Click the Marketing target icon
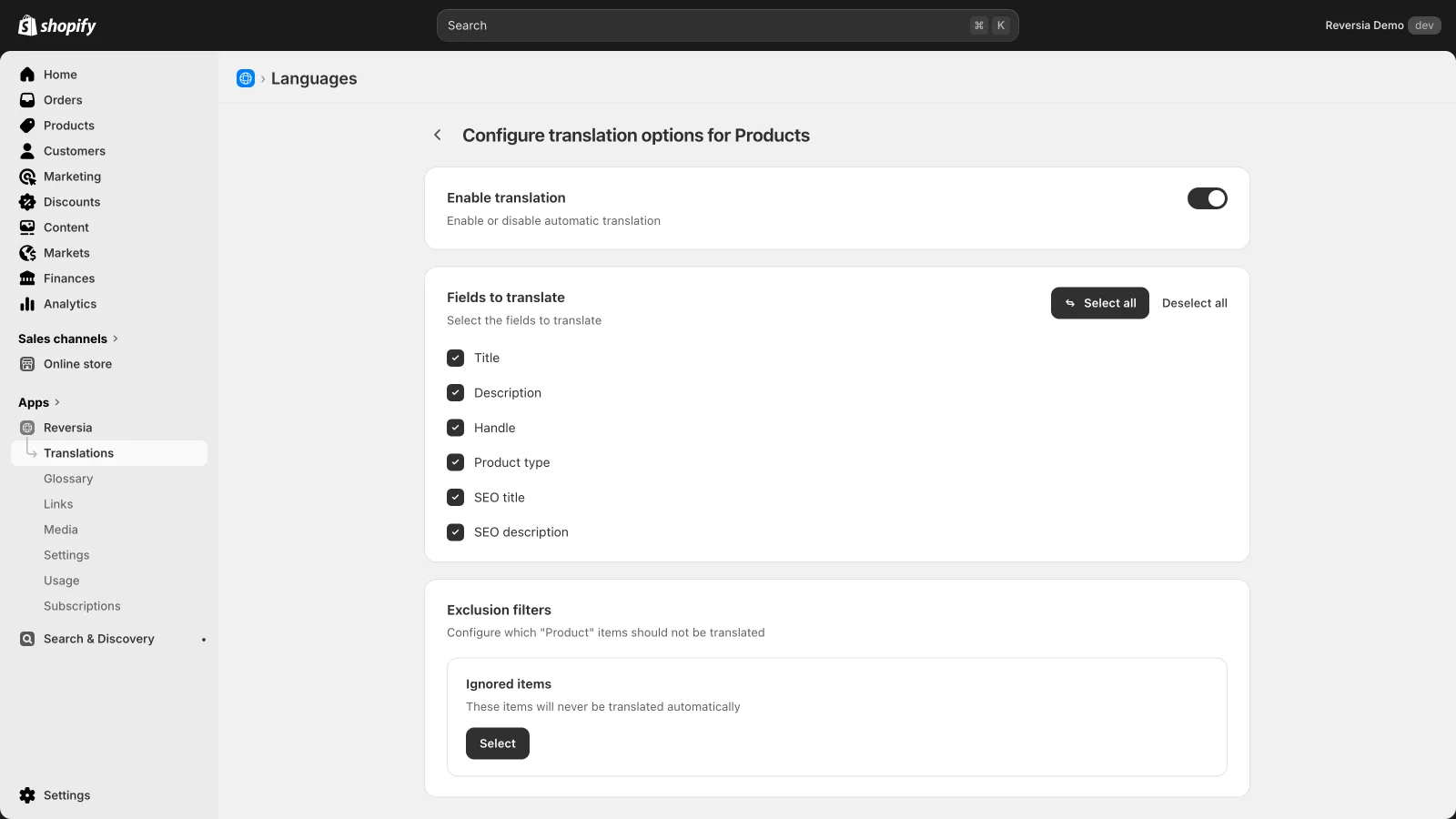The image size is (1456, 819). 27,177
